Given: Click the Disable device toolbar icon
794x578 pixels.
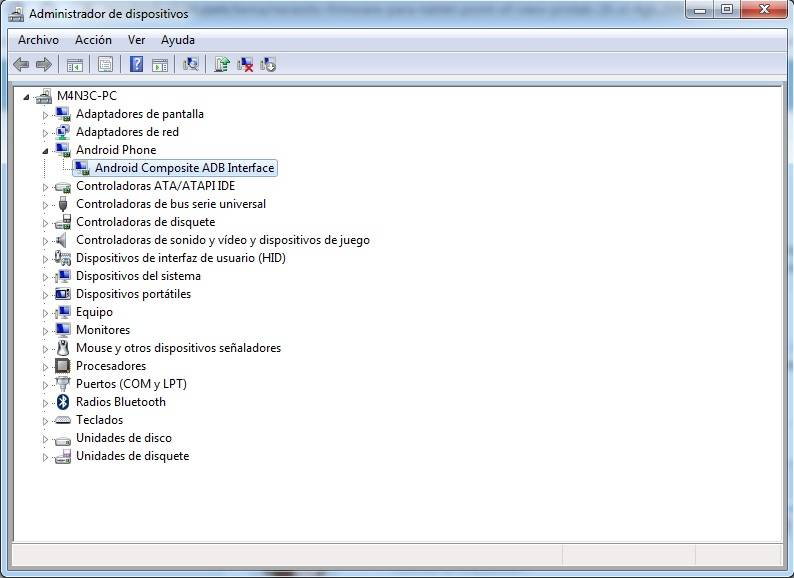Looking at the screenshot, I should pyautogui.click(x=268, y=64).
